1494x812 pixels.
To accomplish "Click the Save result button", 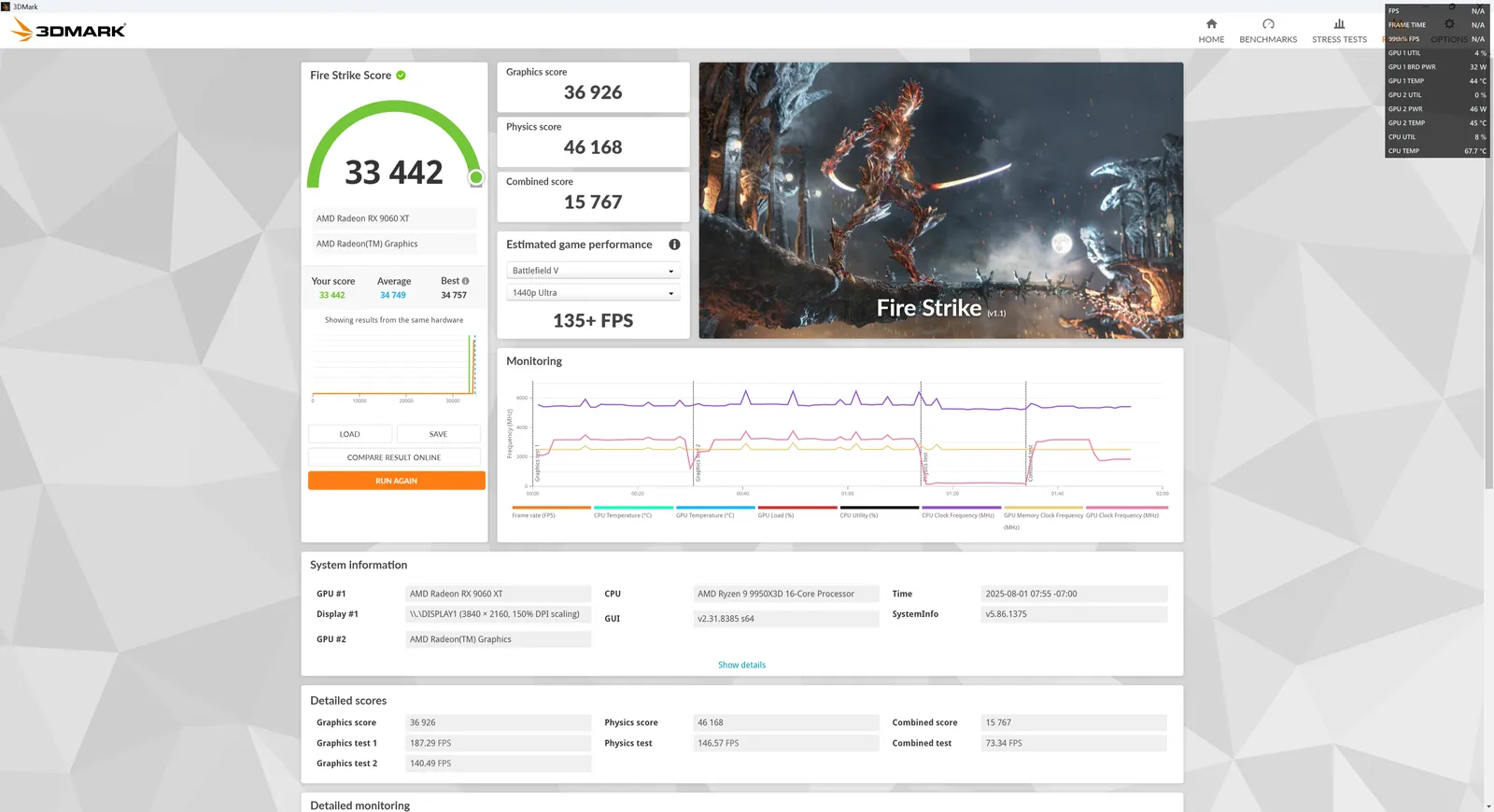I will point(438,434).
